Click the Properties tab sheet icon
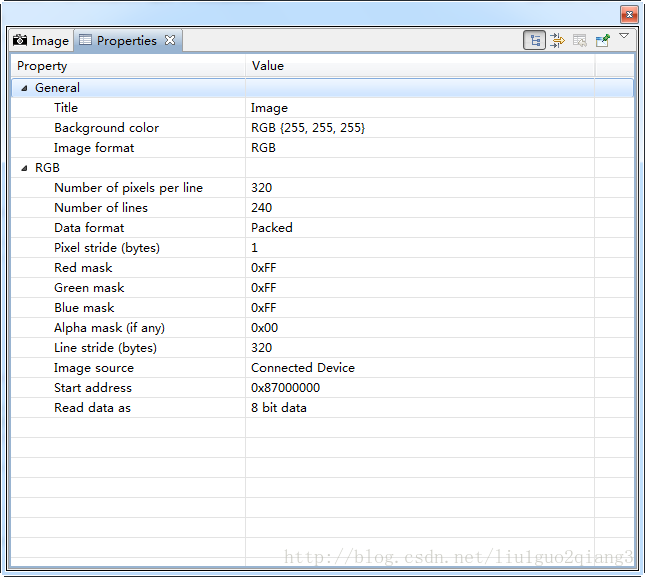Viewport: 645px width, 577px height. coord(85,39)
